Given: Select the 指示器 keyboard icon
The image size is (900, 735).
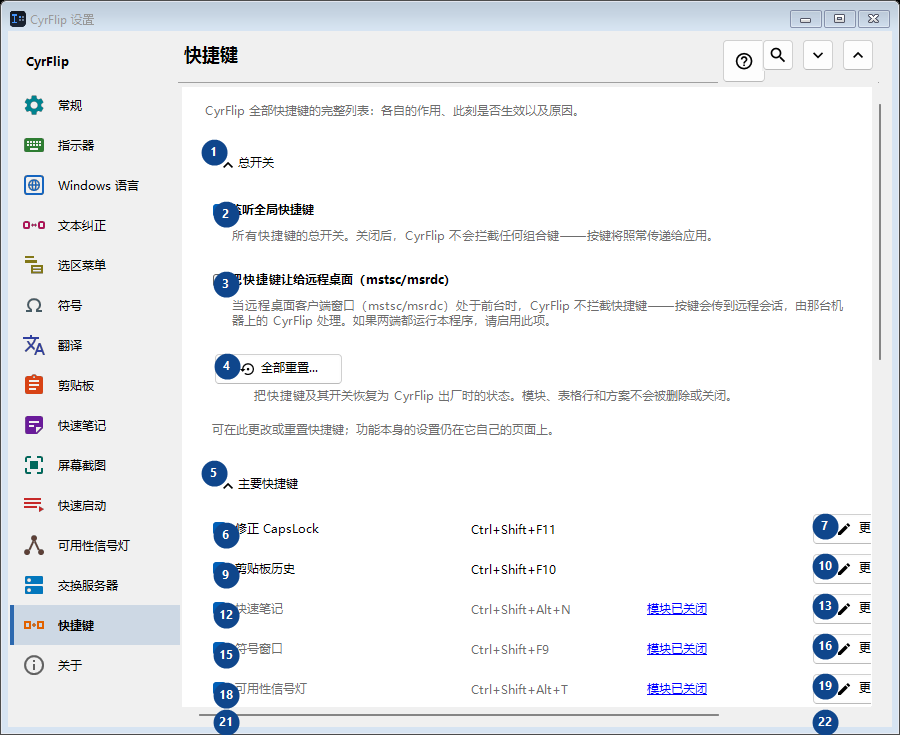Looking at the screenshot, I should tap(34, 145).
